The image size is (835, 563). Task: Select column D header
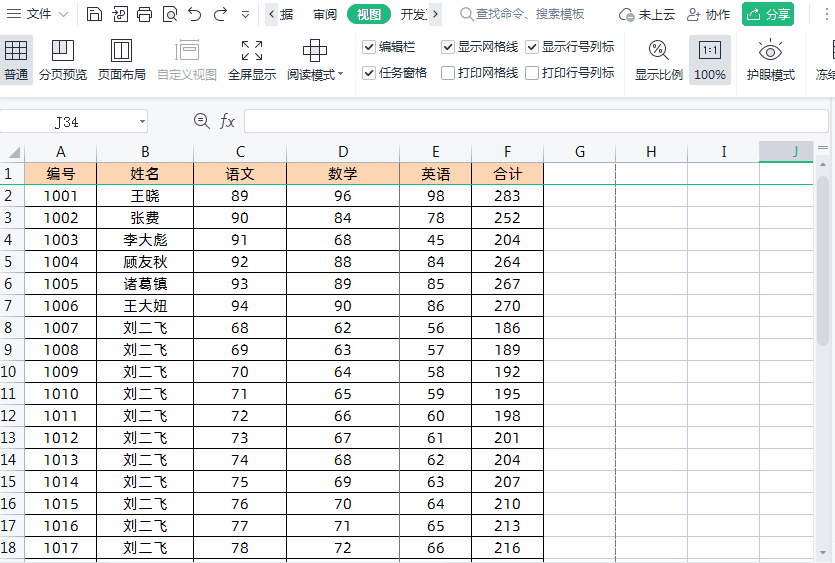[343, 152]
